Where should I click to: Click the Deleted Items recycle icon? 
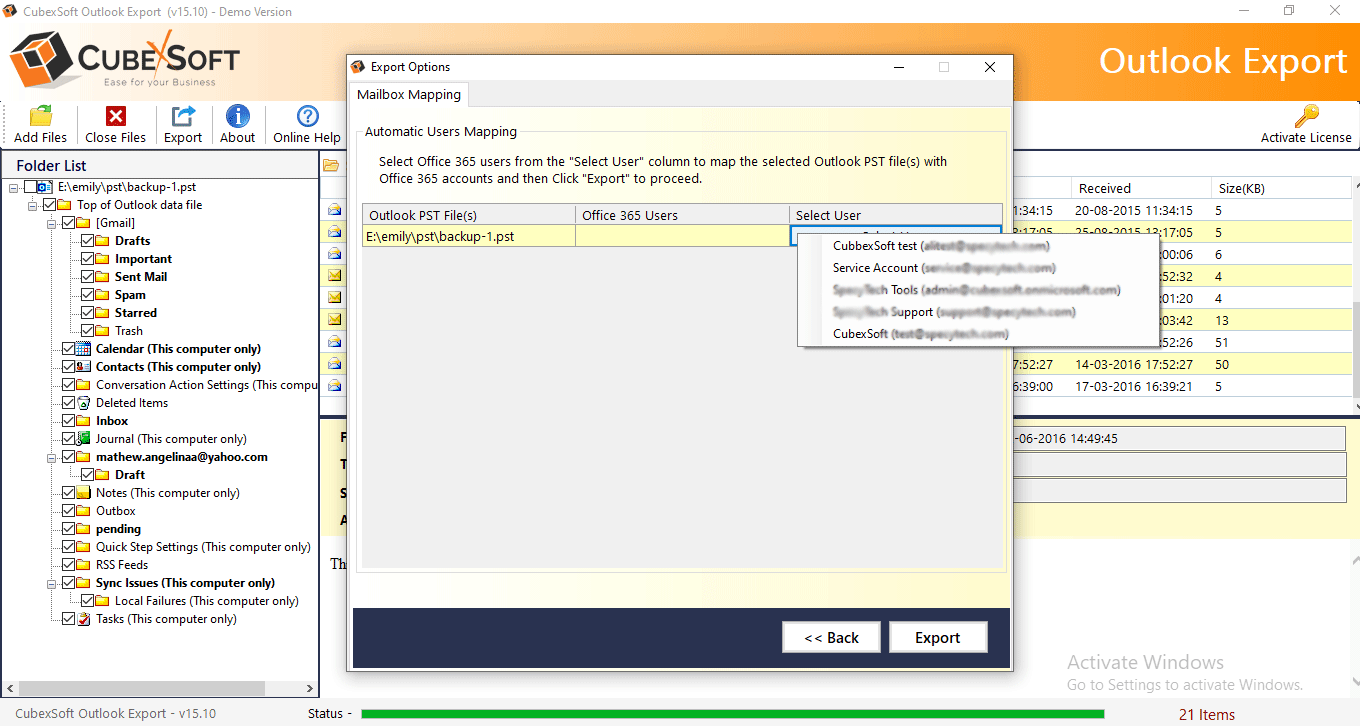pyautogui.click(x=85, y=403)
